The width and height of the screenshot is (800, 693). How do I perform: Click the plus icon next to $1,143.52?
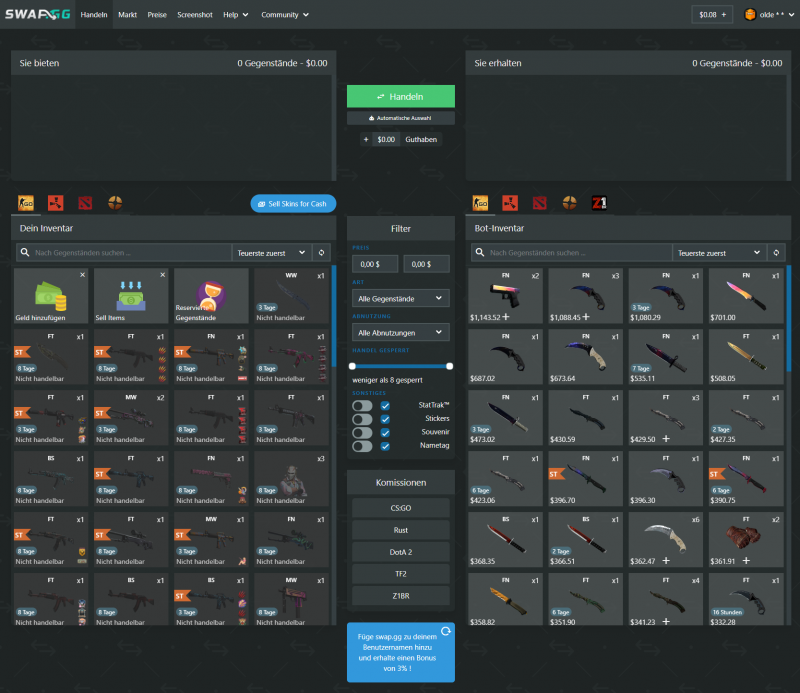(x=506, y=317)
